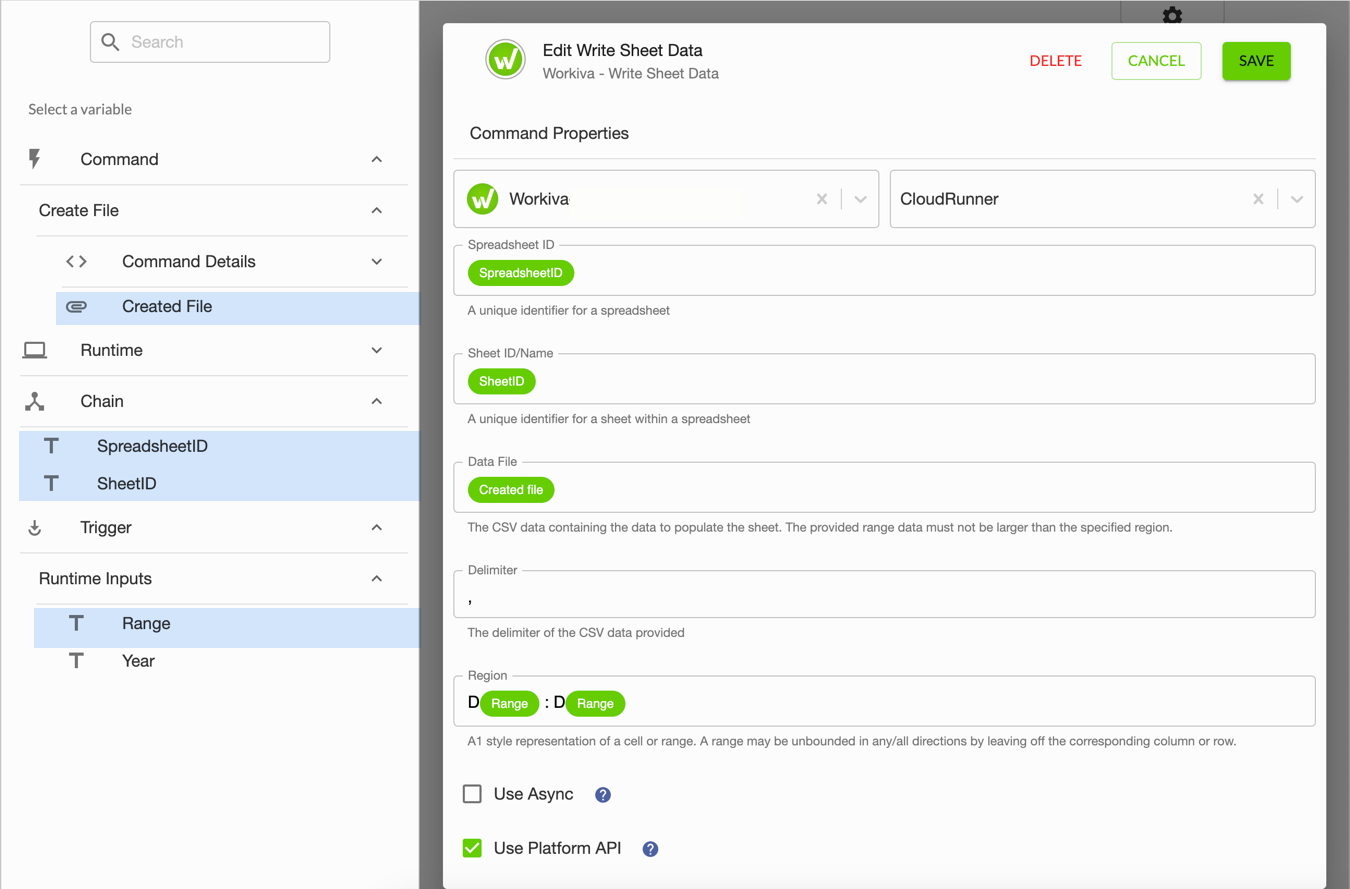Click into the Delimiter input field
This screenshot has width=1350, height=889.
[x=884, y=594]
